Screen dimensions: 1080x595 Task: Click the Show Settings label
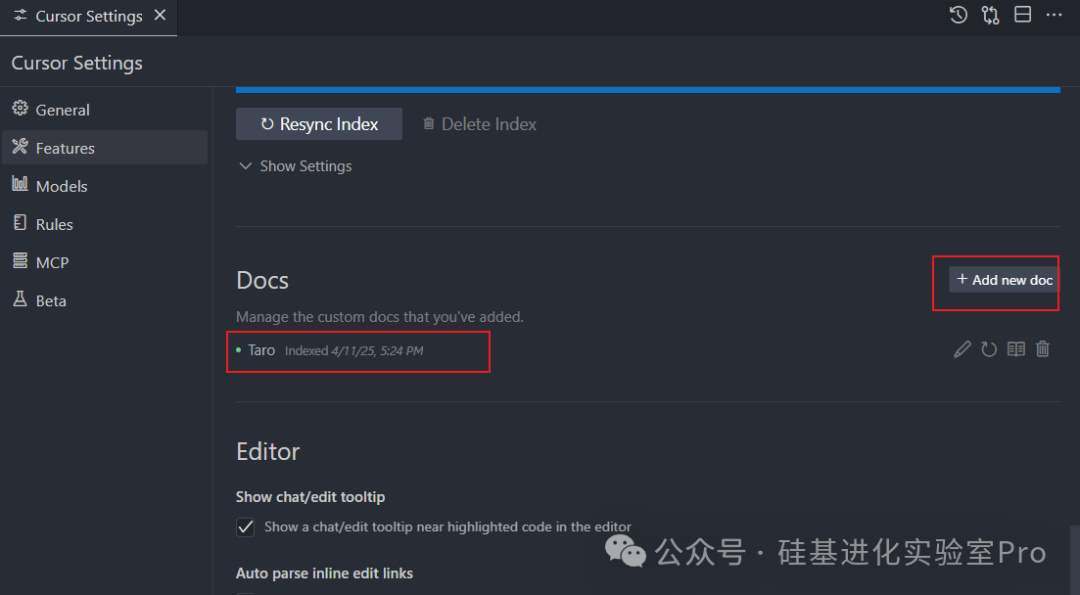(306, 166)
